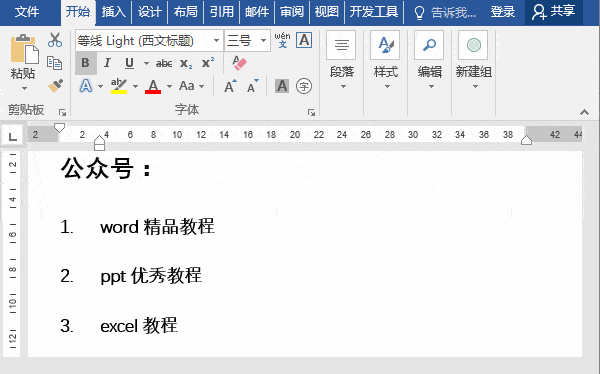Image resolution: width=600 pixels, height=374 pixels.
Task: Click list item excel 教程
Action: coord(139,326)
